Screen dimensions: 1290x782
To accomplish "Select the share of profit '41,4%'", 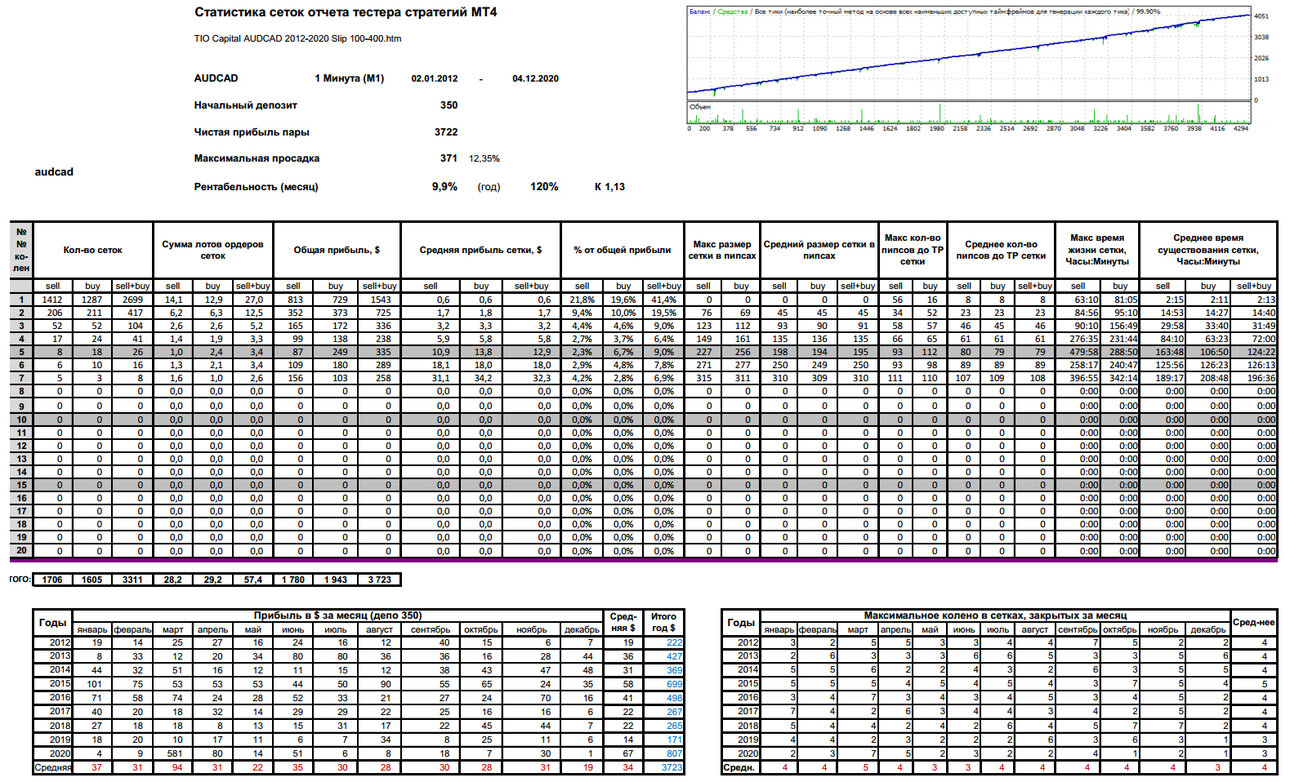I will 661,299.
